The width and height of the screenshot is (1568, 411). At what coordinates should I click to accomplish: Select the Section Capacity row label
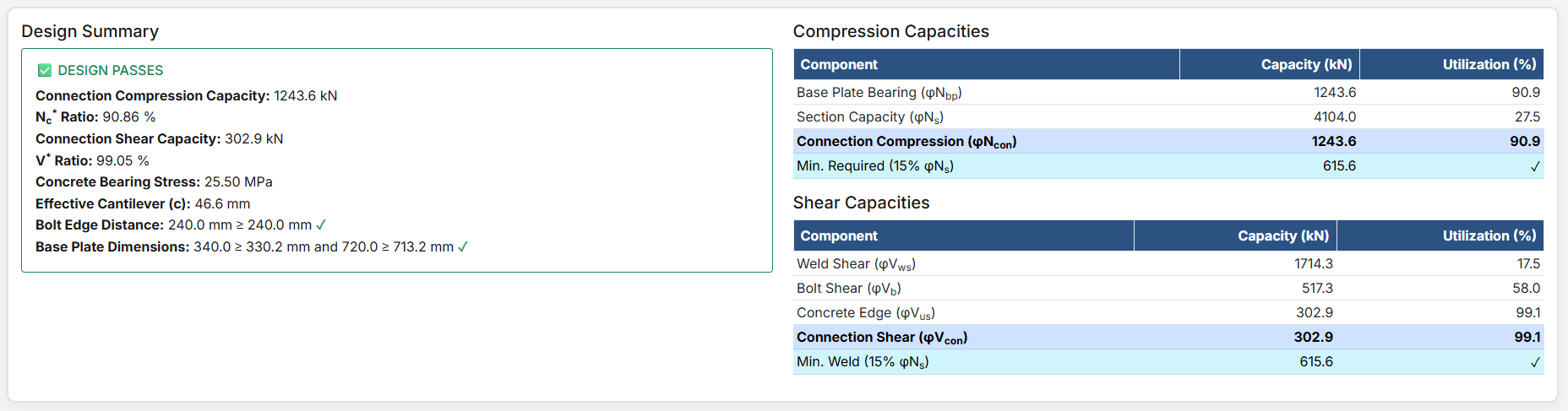tap(869, 117)
